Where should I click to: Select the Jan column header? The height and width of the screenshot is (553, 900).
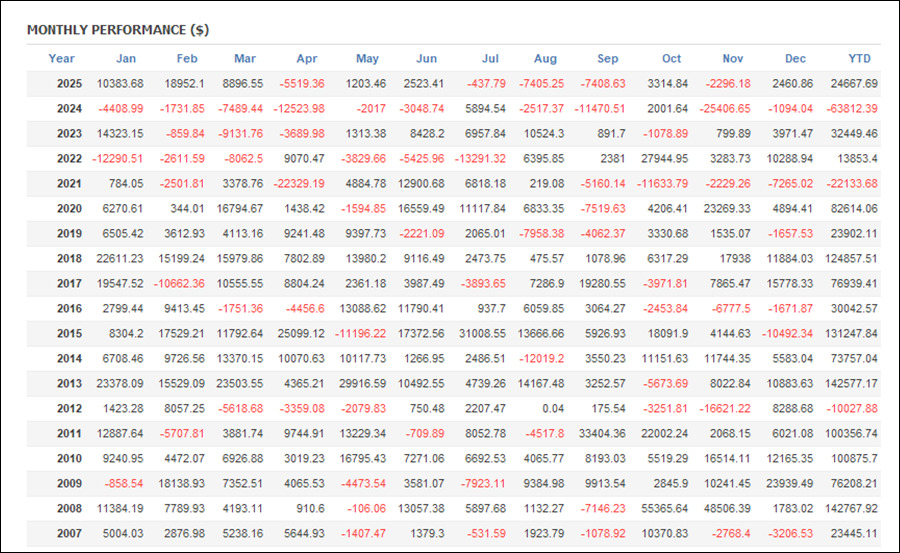point(126,58)
